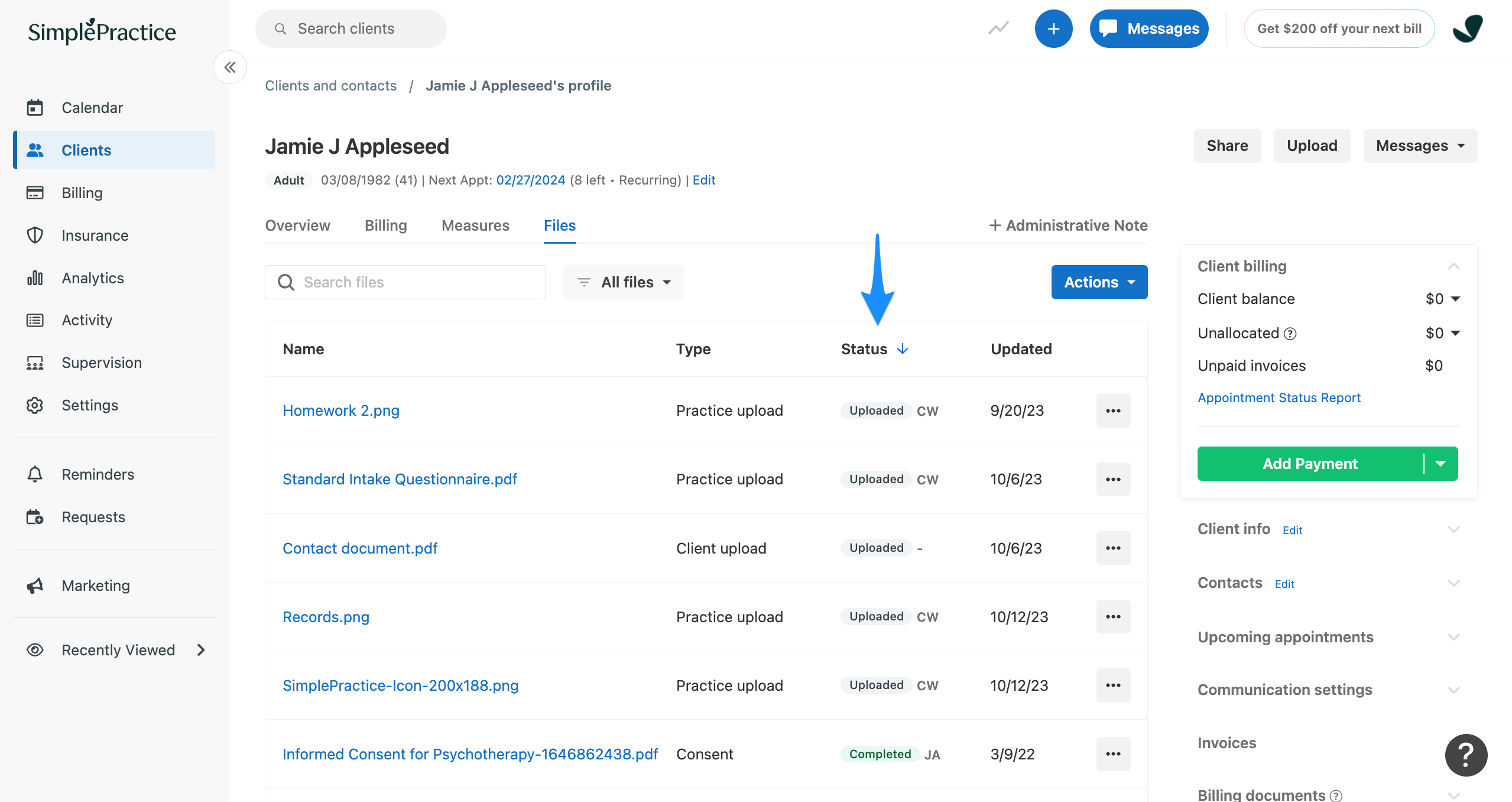Screen dimensions: 1512x802
Task: Collapse the sidebar with double-chevron button
Action: pyautogui.click(x=230, y=67)
